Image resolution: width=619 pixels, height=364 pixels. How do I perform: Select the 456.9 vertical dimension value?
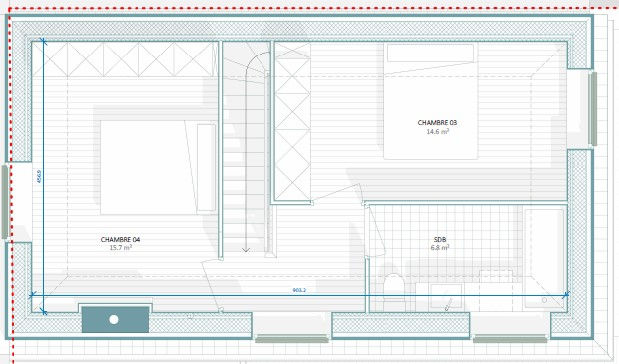(x=39, y=176)
